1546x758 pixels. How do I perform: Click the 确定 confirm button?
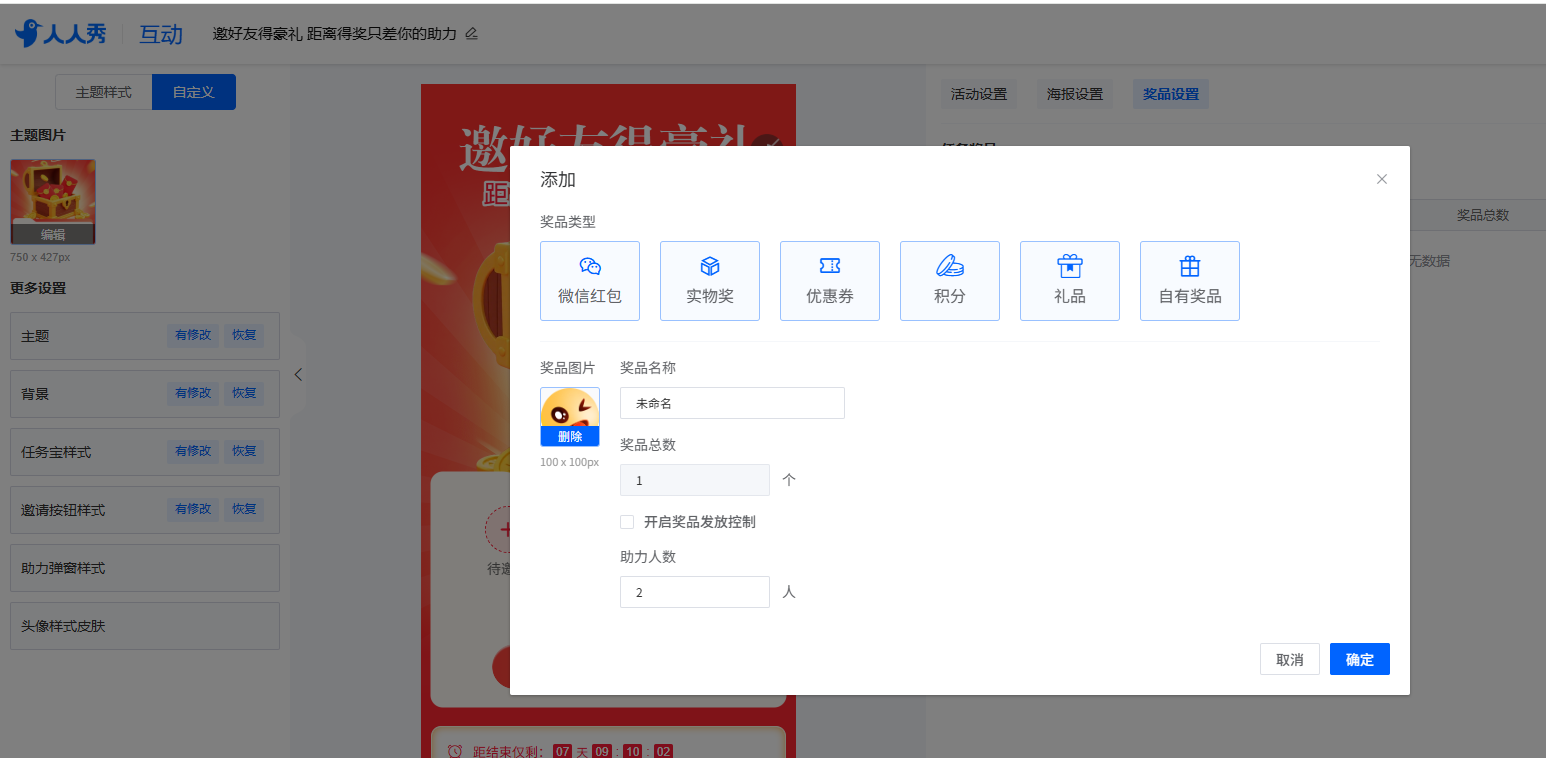1359,659
